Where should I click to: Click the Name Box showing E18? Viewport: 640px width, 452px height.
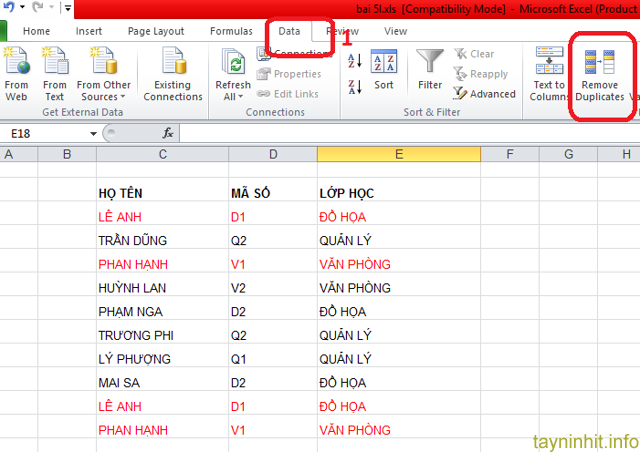(x=45, y=133)
